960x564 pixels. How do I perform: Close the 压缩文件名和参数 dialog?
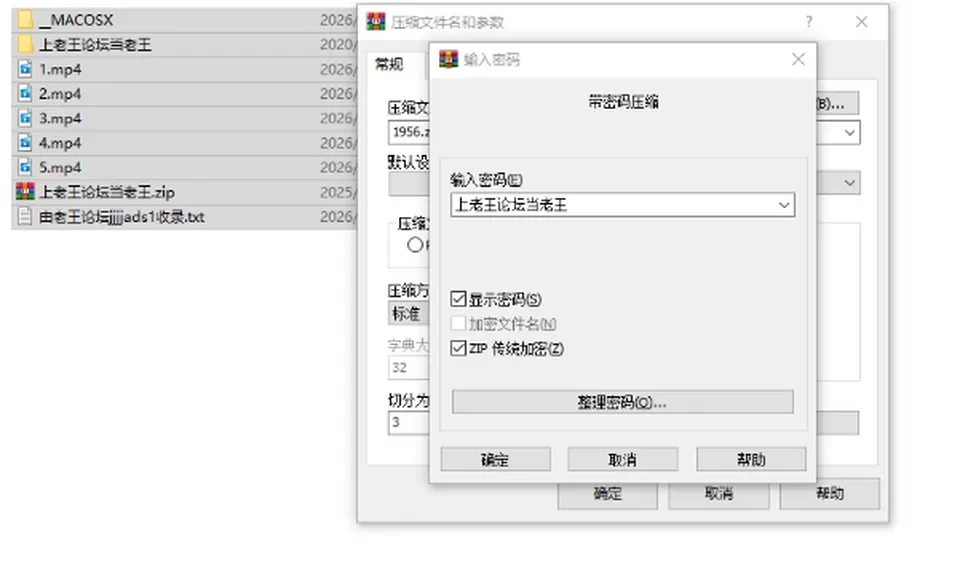861,22
